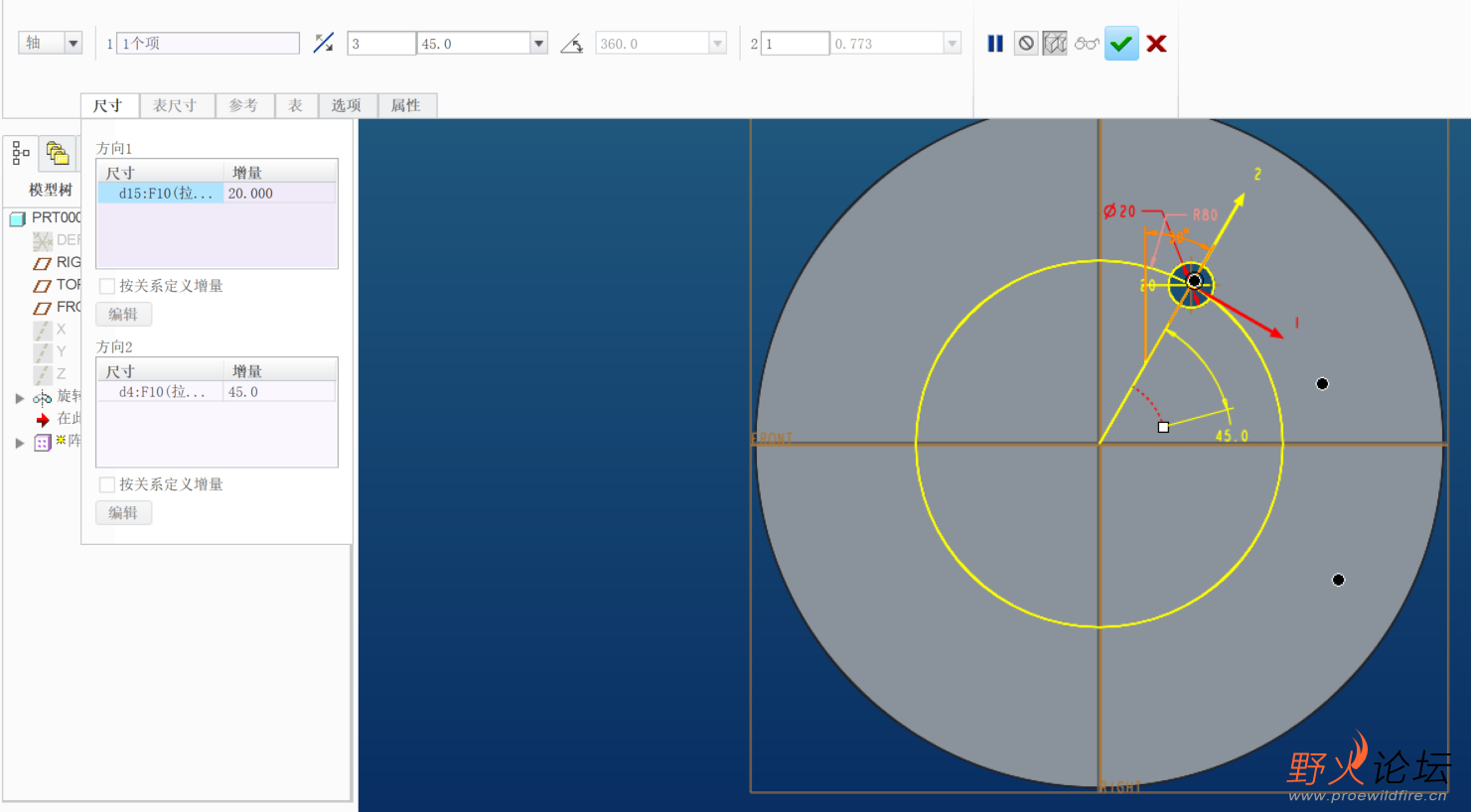Click the 1个项 axis collector field
Screen dimensions: 1471x812
208,44
